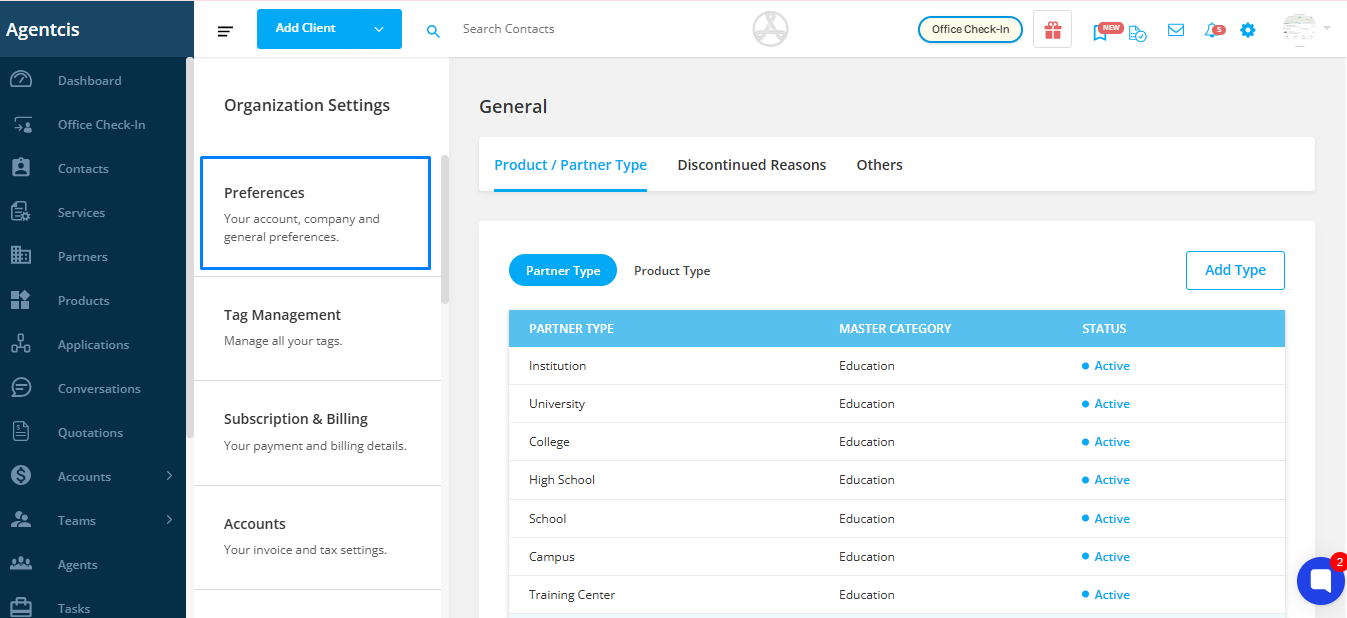
Task: Expand Accounts submenu chevron in sidebar
Action: 169,476
